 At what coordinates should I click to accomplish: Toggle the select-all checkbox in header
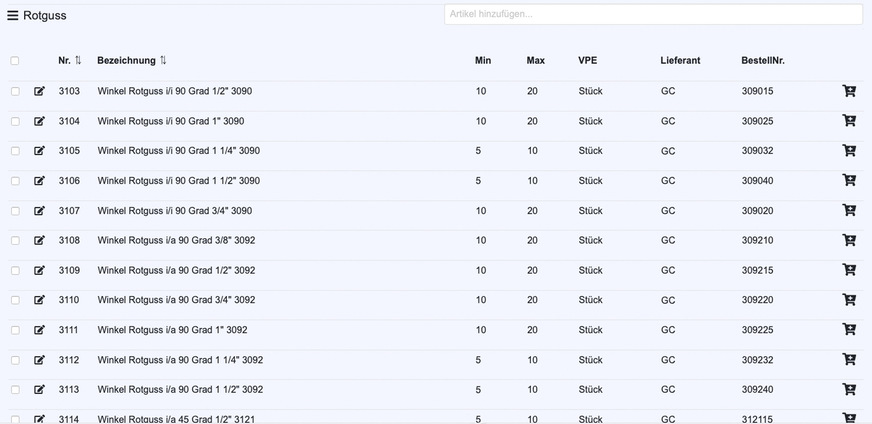pyautogui.click(x=15, y=61)
